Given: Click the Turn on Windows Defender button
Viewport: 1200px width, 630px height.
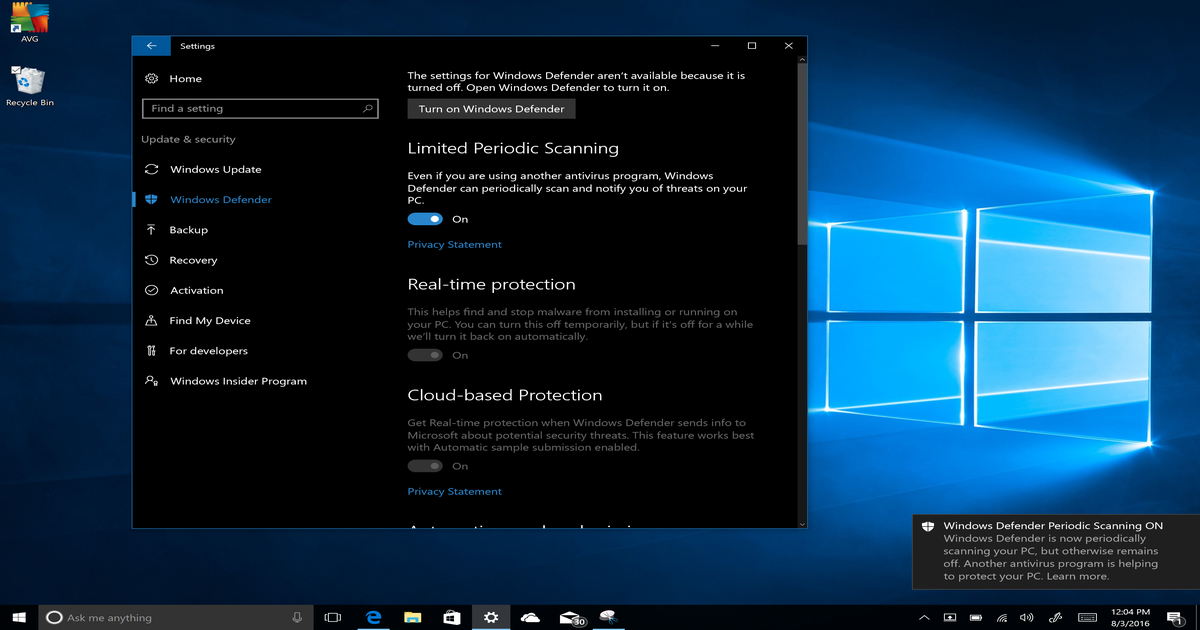Looking at the screenshot, I should click(491, 108).
